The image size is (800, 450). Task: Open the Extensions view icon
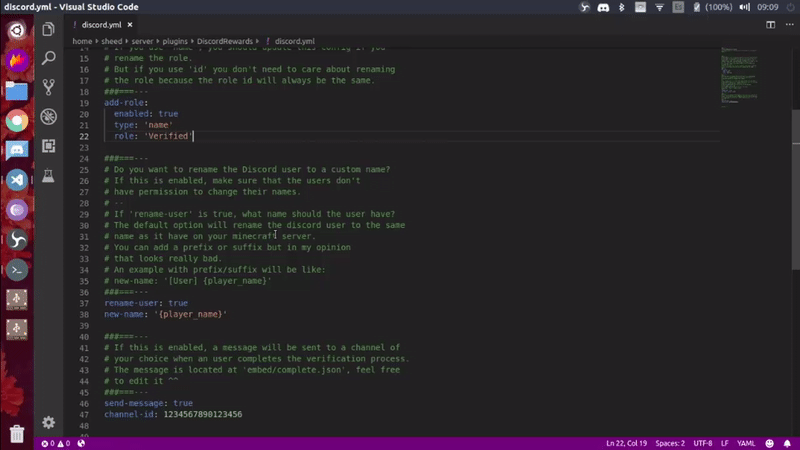click(x=48, y=146)
